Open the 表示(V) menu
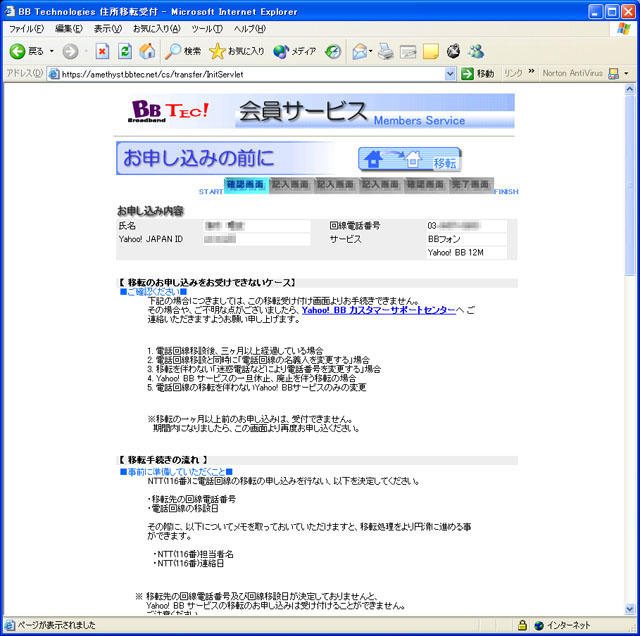The width and height of the screenshot is (640, 636). [108, 29]
